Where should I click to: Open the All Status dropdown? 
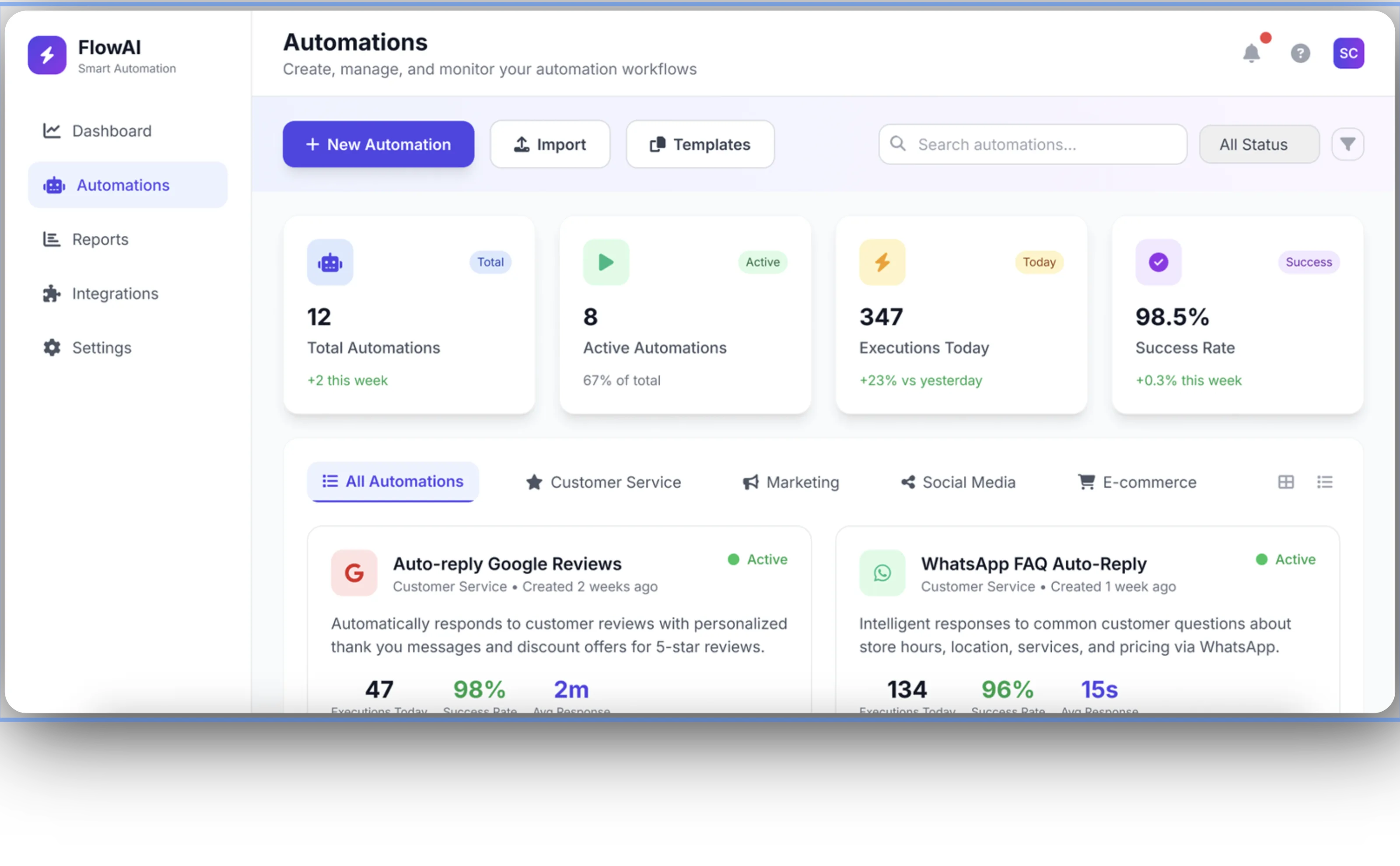click(1259, 144)
